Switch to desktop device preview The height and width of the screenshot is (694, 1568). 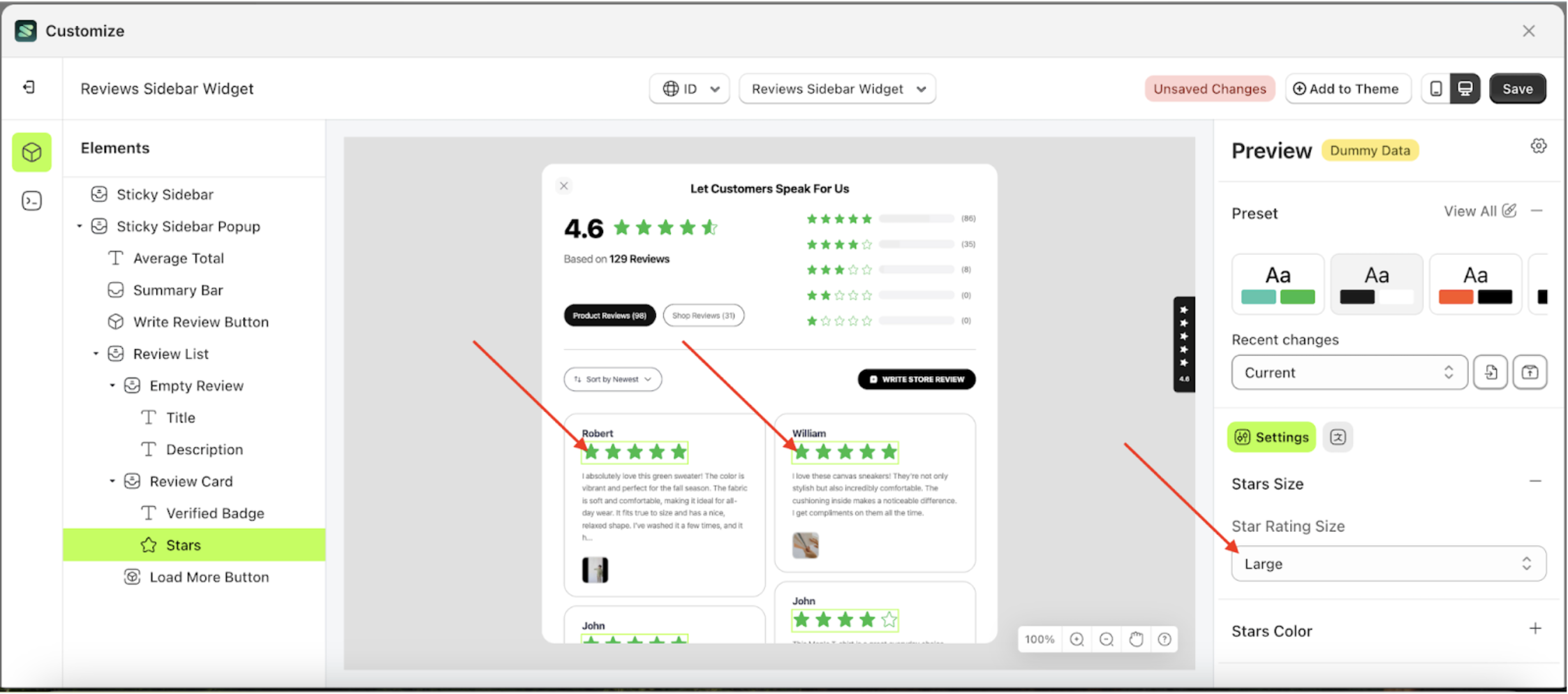[1465, 89]
